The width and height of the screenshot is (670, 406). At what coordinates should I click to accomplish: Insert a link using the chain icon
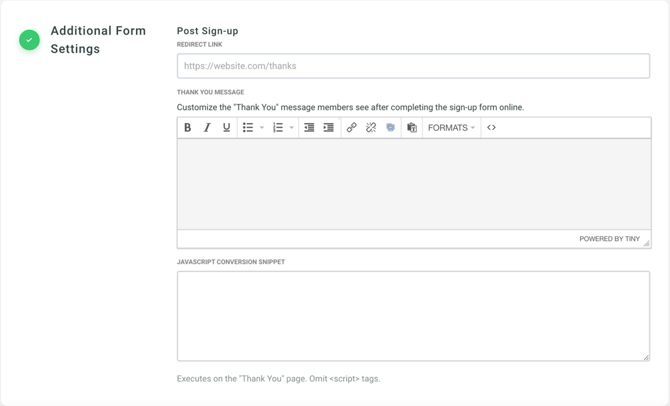351,128
